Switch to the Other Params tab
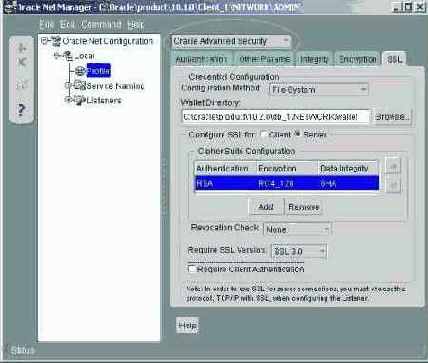The height and width of the screenshot is (363, 428). point(264,59)
